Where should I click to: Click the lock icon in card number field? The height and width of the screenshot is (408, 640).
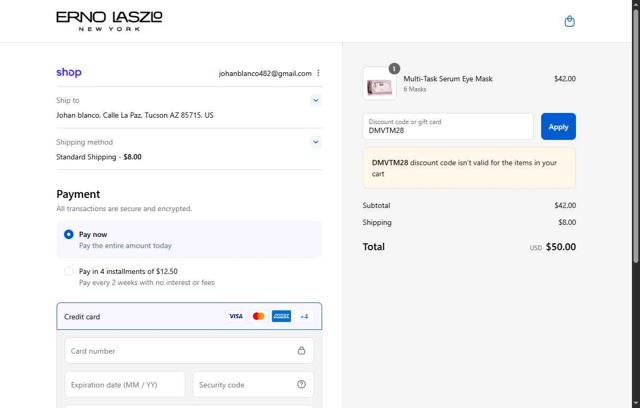(x=301, y=350)
